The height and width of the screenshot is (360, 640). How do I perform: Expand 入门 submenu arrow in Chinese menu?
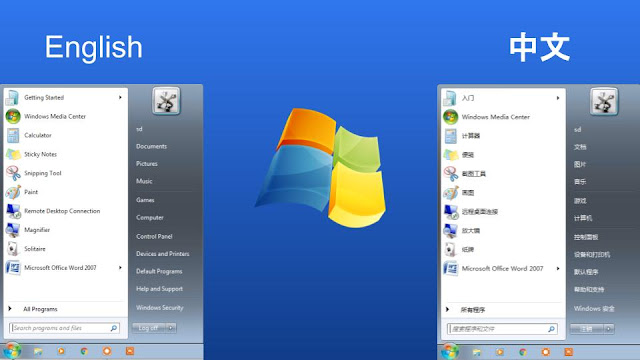click(558, 98)
